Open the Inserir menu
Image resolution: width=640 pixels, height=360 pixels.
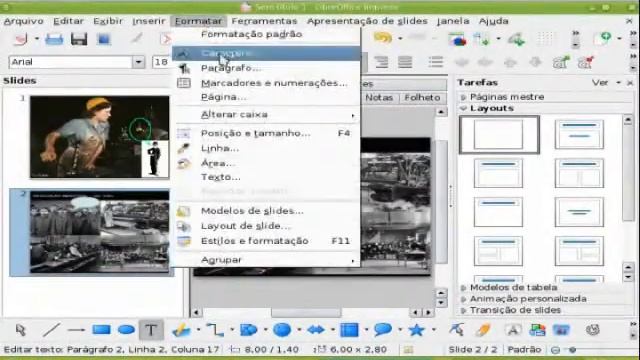coord(149,21)
